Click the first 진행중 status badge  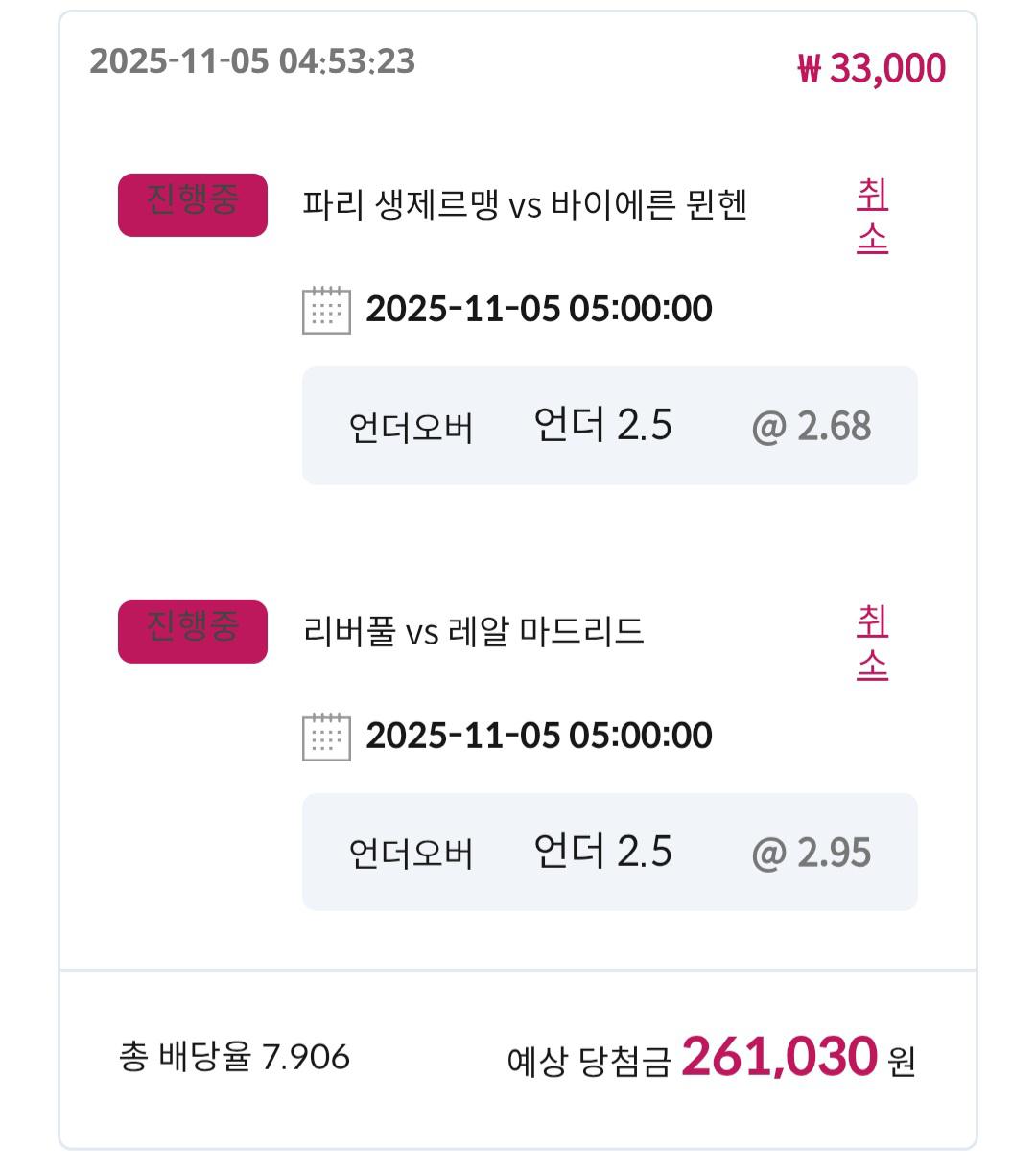[193, 204]
